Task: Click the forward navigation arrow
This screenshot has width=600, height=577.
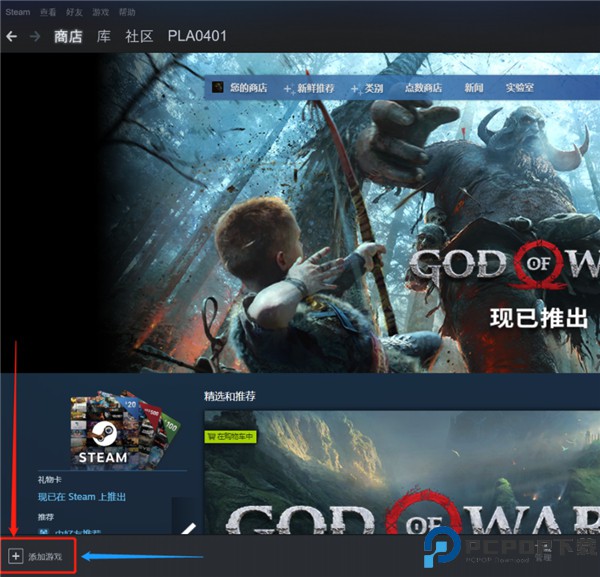Action: [x=35, y=37]
